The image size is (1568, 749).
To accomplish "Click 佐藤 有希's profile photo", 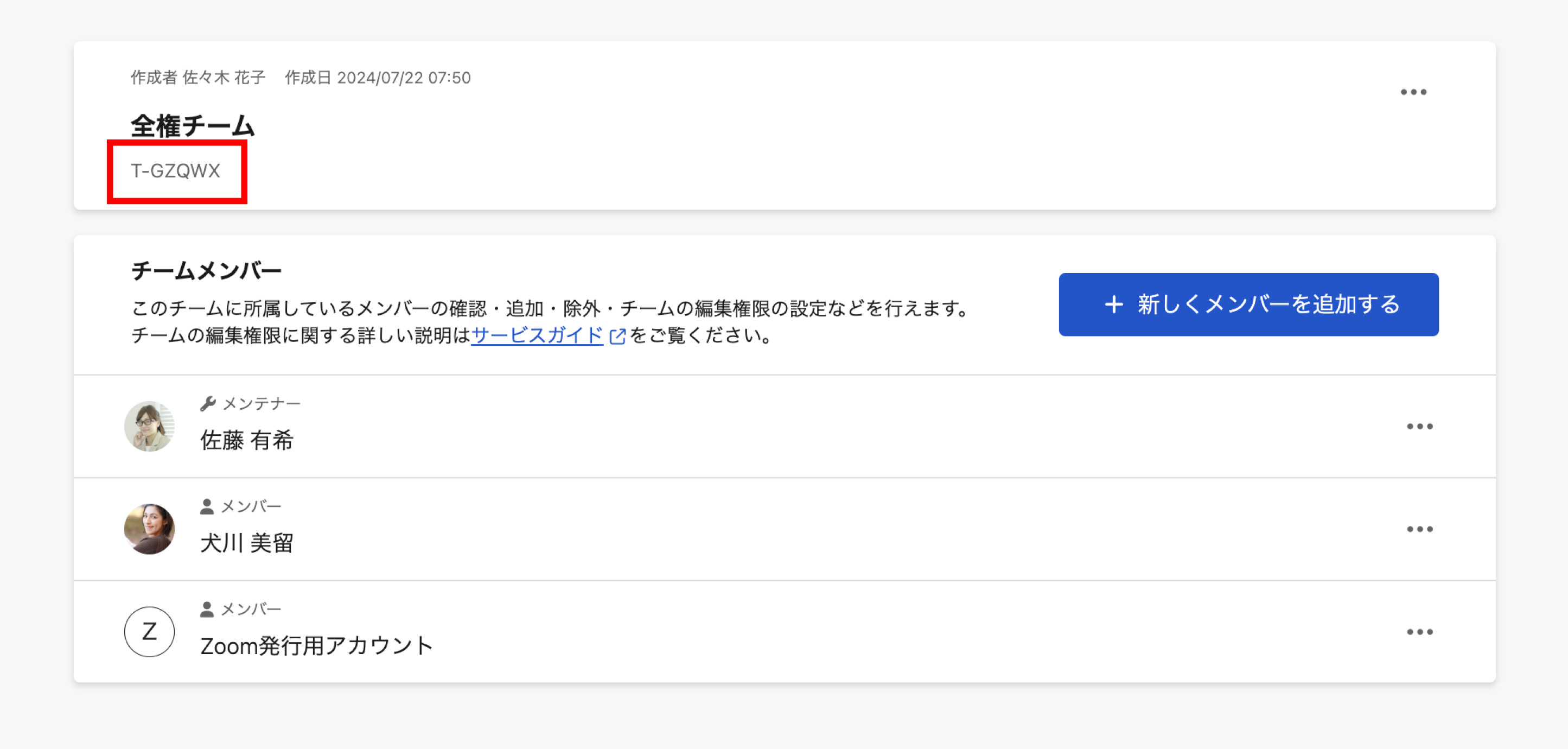I will point(149,426).
